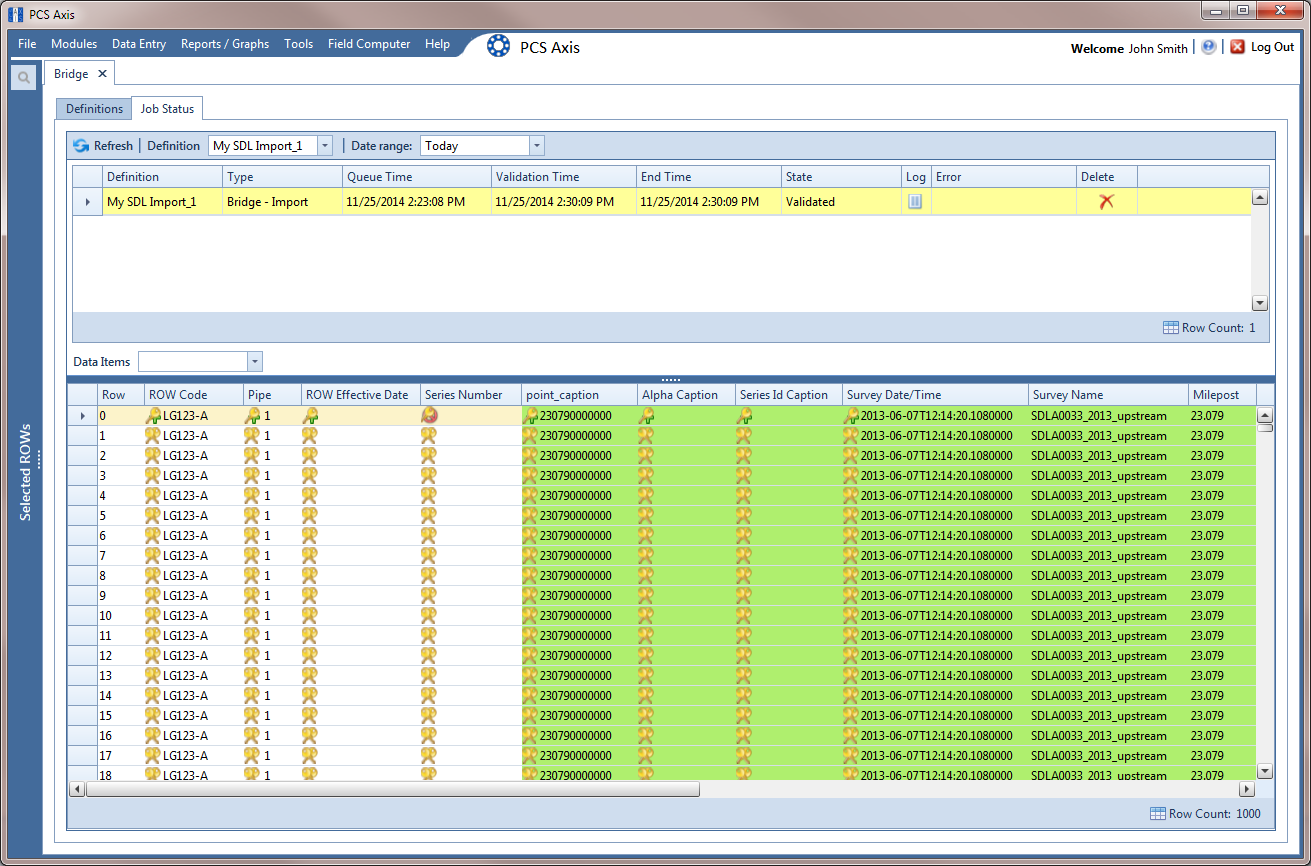Click the red Log Out icon
This screenshot has width=1311, height=866.
click(x=1238, y=47)
